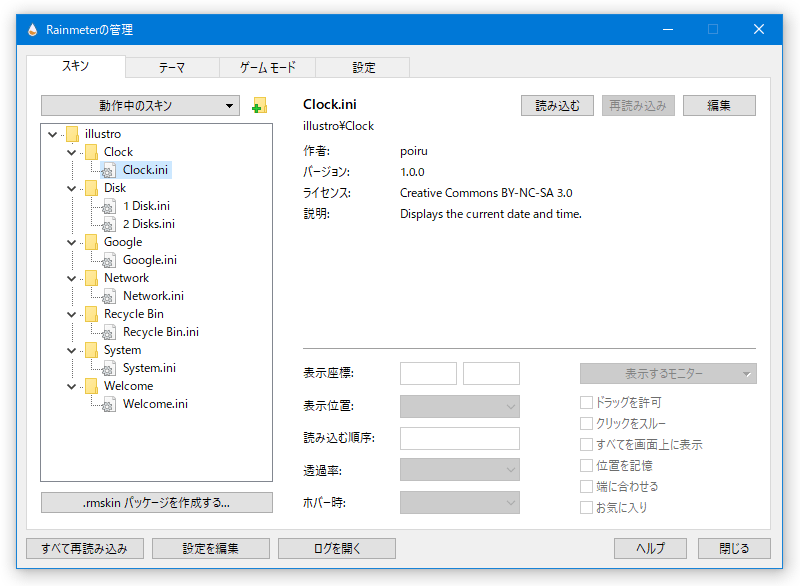800x586 pixels.
Task: Click the System folder icon
Action: (x=91, y=350)
